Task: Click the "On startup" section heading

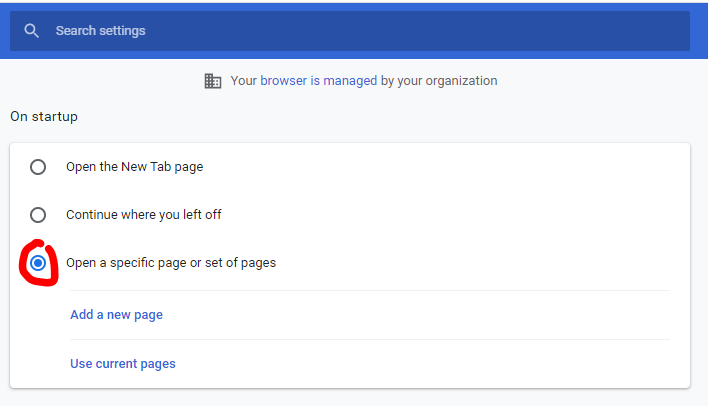Action: coord(44,117)
